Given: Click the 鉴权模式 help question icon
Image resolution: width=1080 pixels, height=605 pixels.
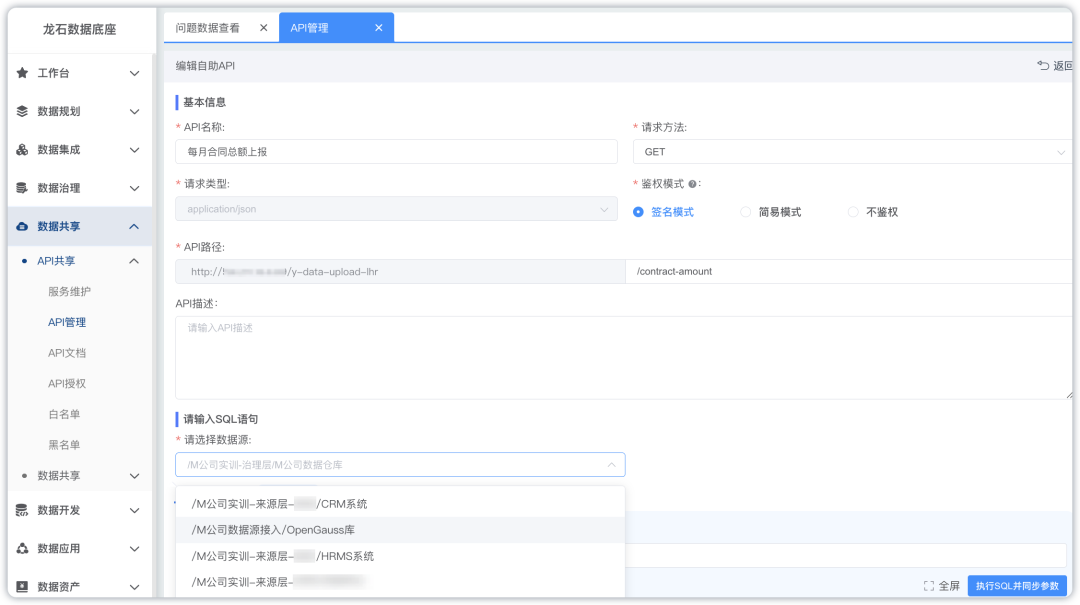Looking at the screenshot, I should (692, 184).
